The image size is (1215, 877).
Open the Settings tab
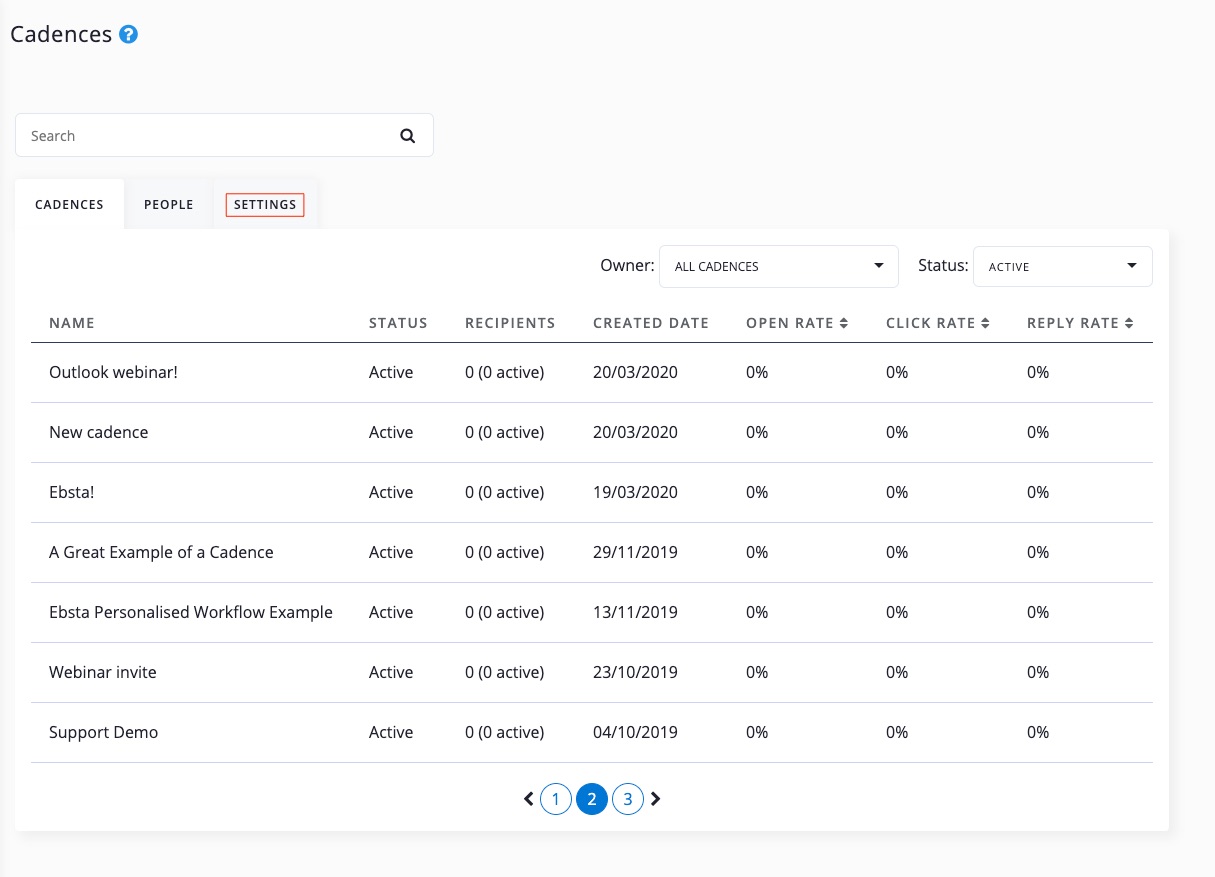pyautogui.click(x=265, y=205)
